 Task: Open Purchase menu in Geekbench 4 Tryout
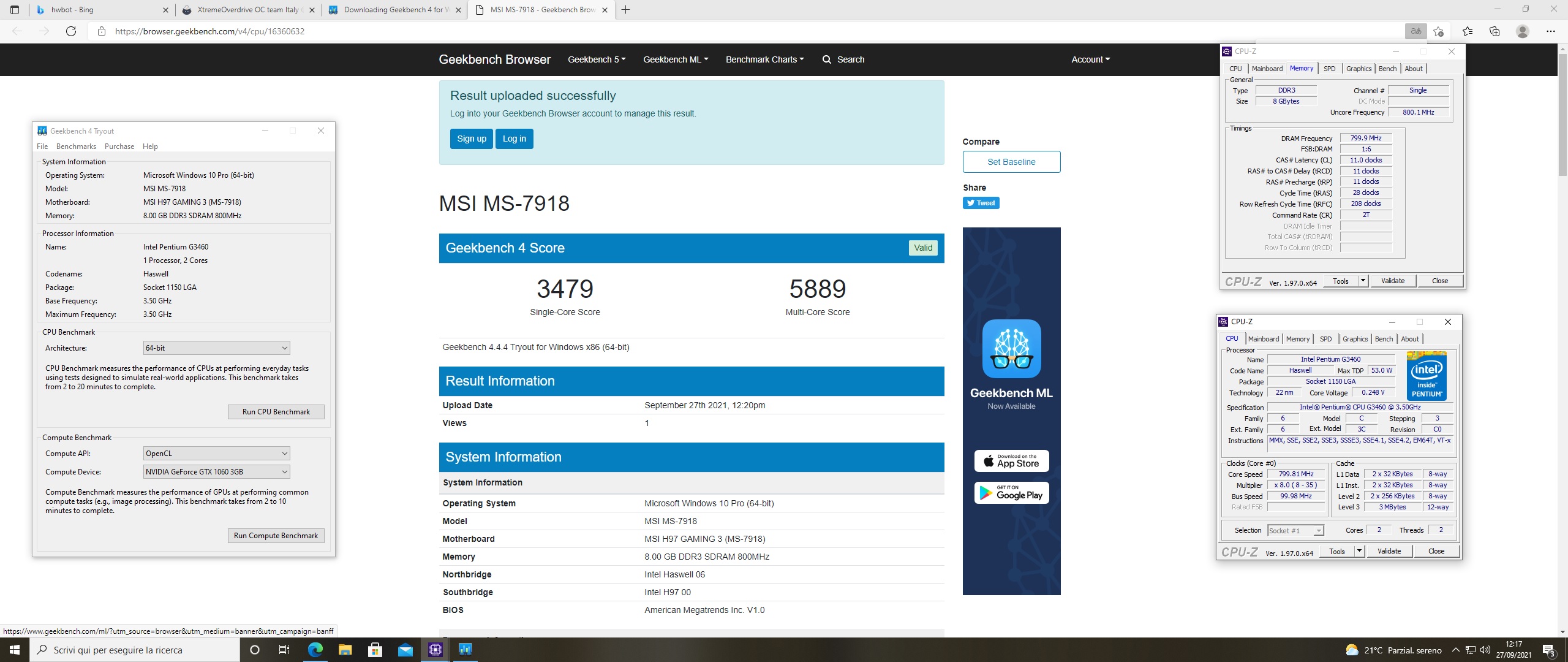[119, 146]
